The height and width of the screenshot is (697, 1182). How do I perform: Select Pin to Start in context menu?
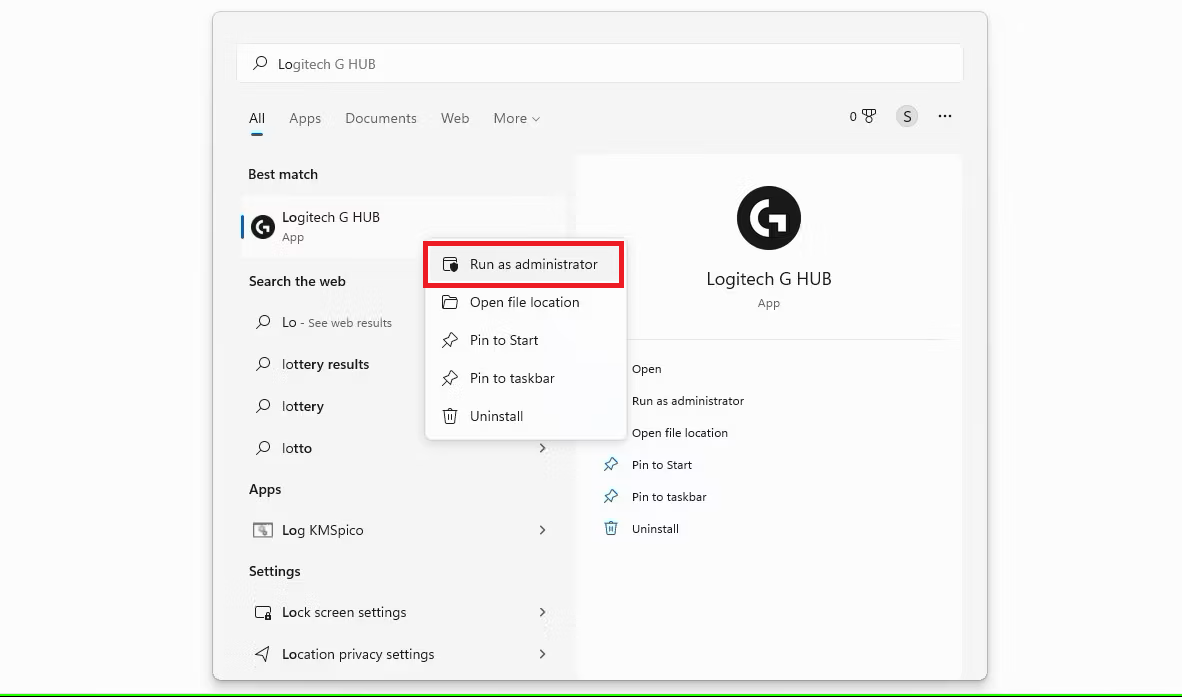(504, 341)
